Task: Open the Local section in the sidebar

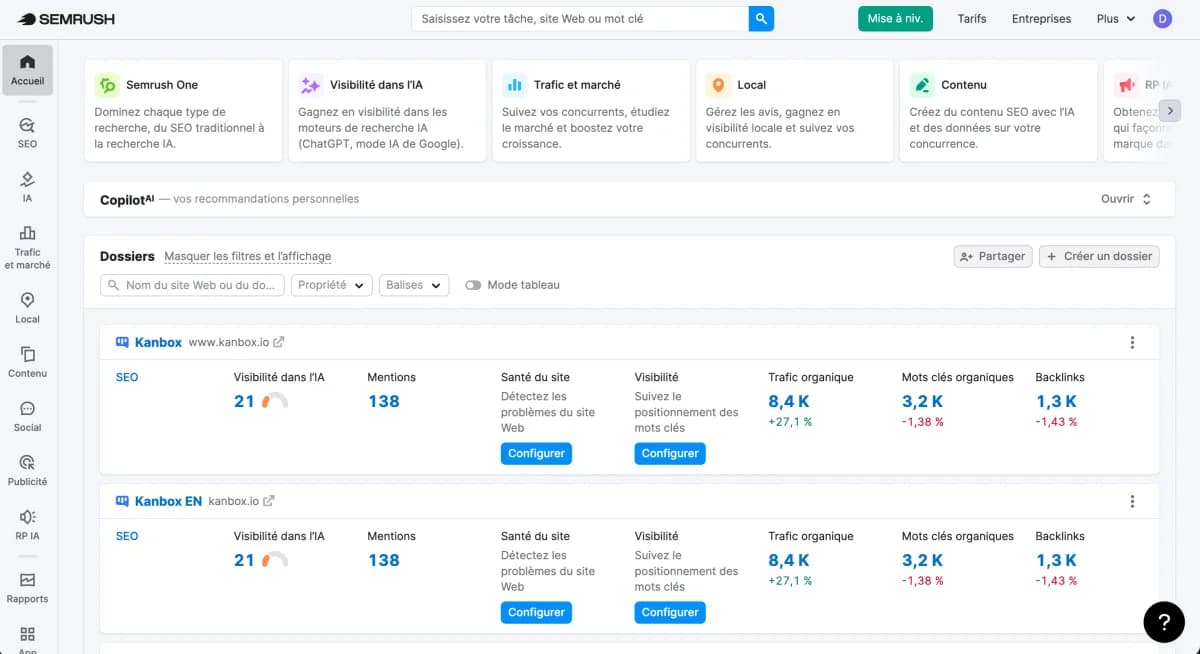Action: click(x=27, y=305)
